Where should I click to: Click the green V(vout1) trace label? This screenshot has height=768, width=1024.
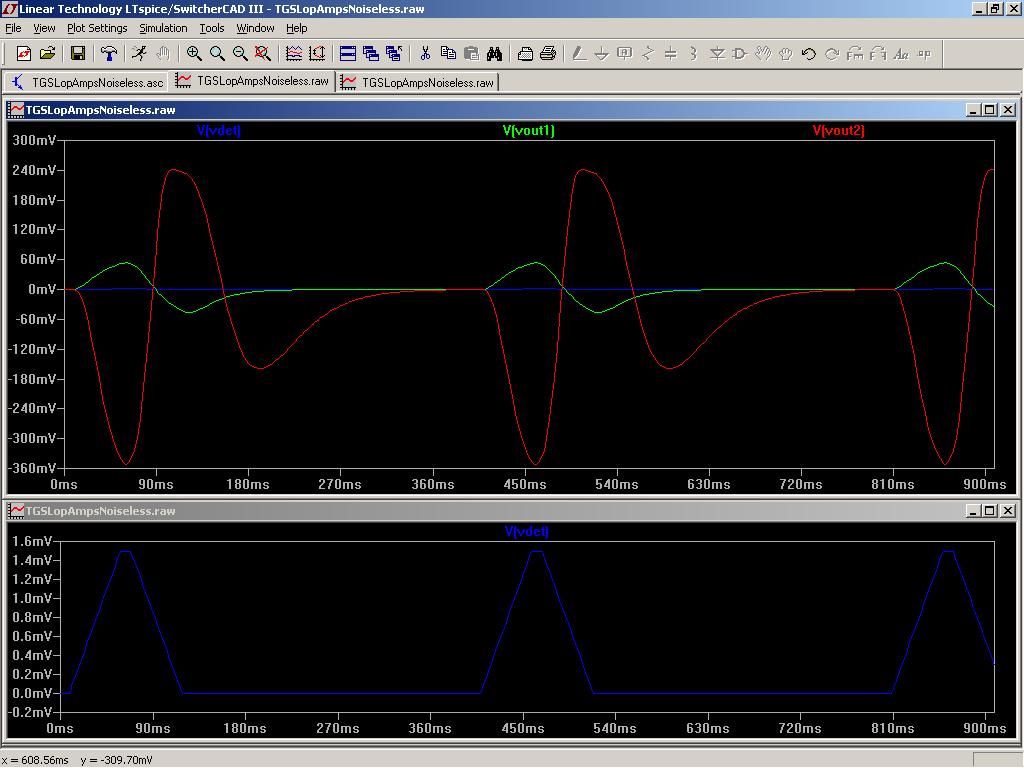(528, 131)
